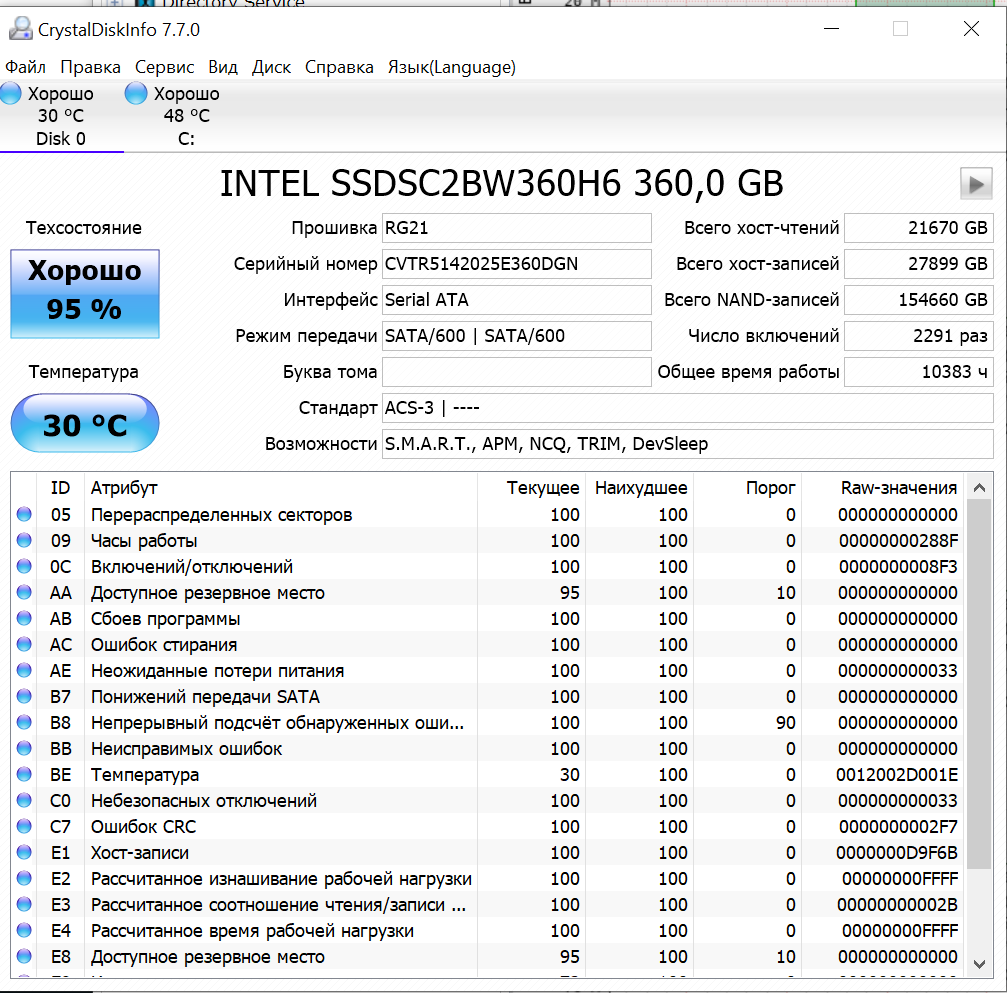Image resolution: width=1007 pixels, height=993 pixels.
Task: Click total host writes value 27899 GB
Action: coord(918,264)
